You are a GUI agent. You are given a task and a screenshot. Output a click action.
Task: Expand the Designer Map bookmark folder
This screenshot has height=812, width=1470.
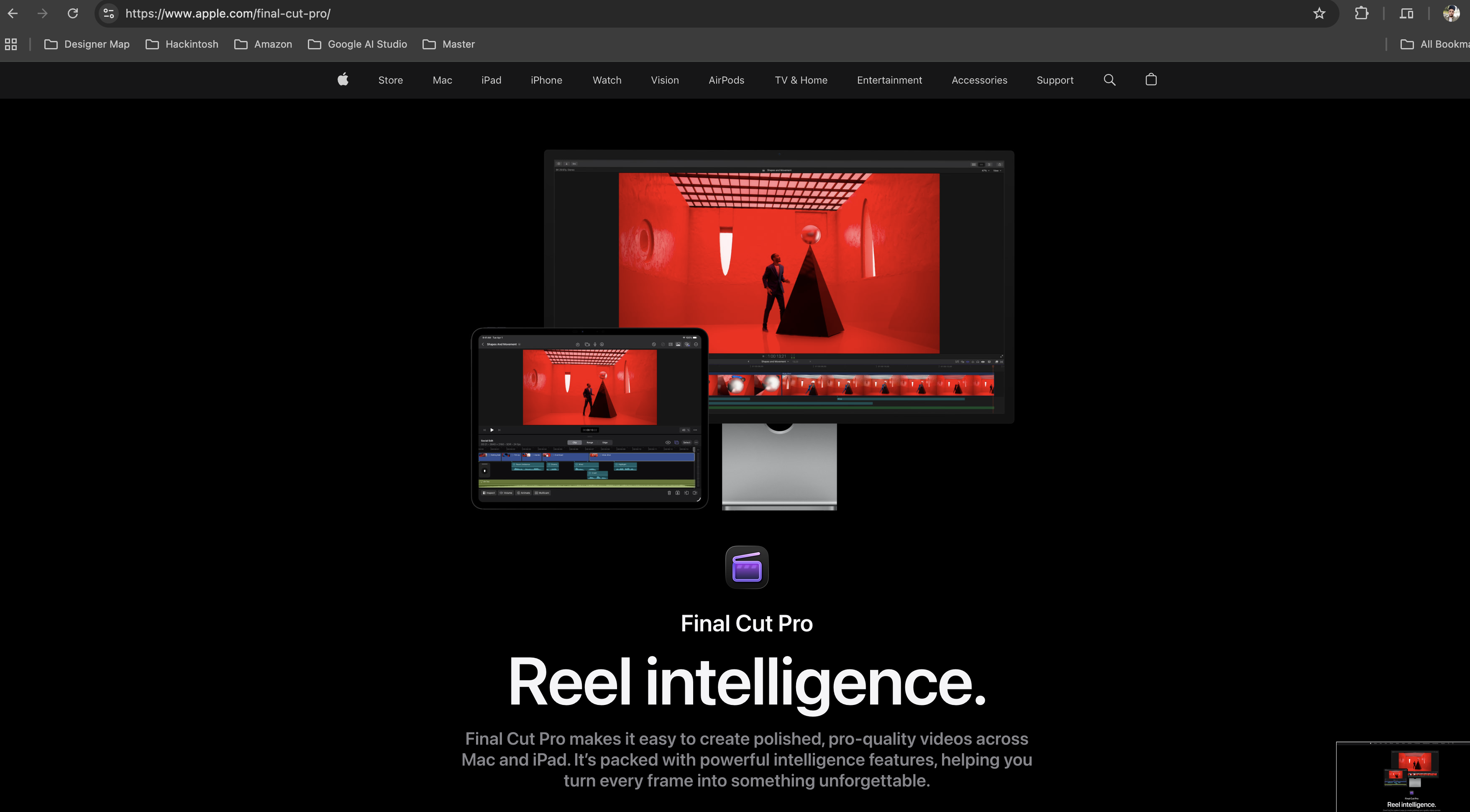pos(87,44)
